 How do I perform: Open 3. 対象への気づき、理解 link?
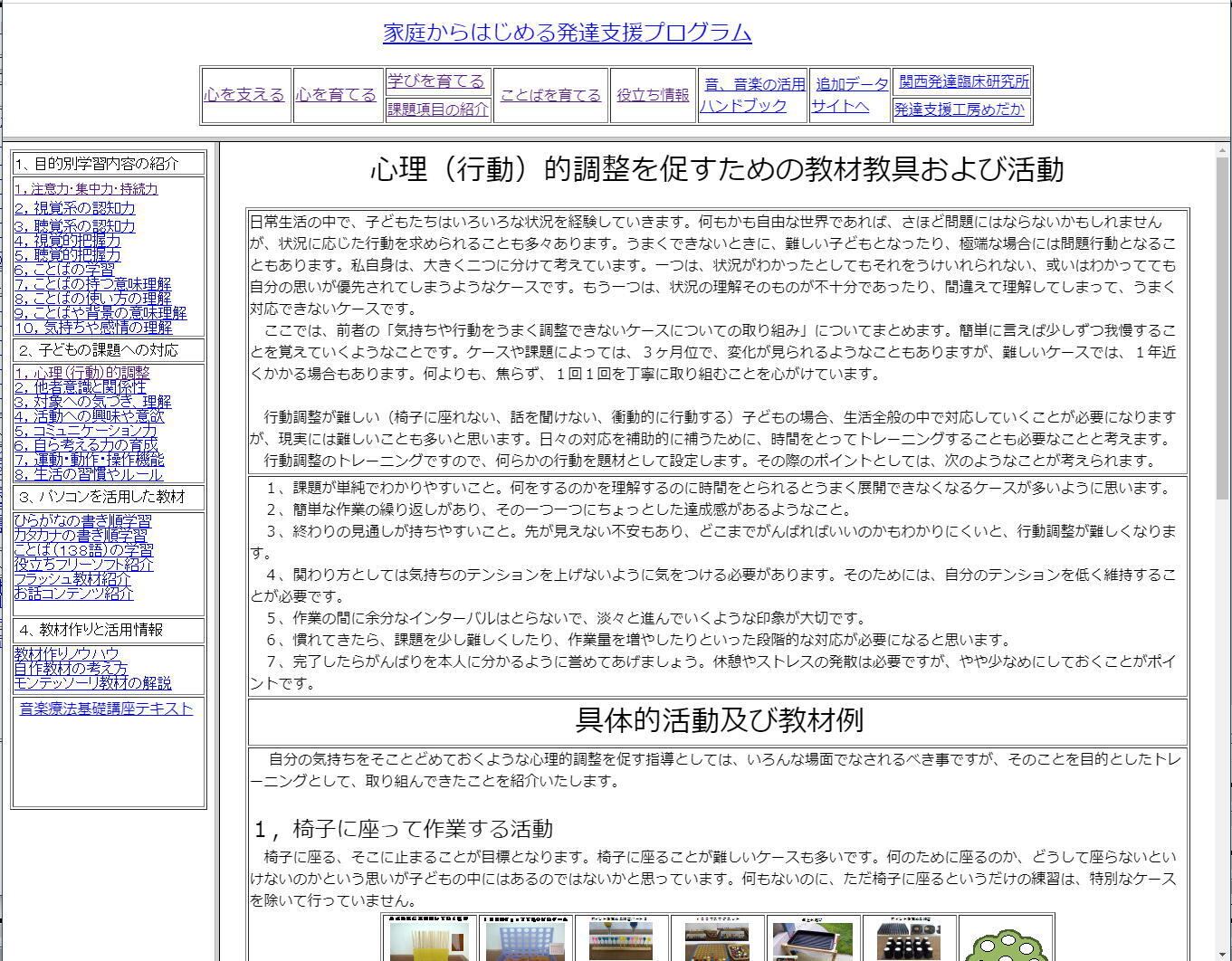(x=92, y=402)
